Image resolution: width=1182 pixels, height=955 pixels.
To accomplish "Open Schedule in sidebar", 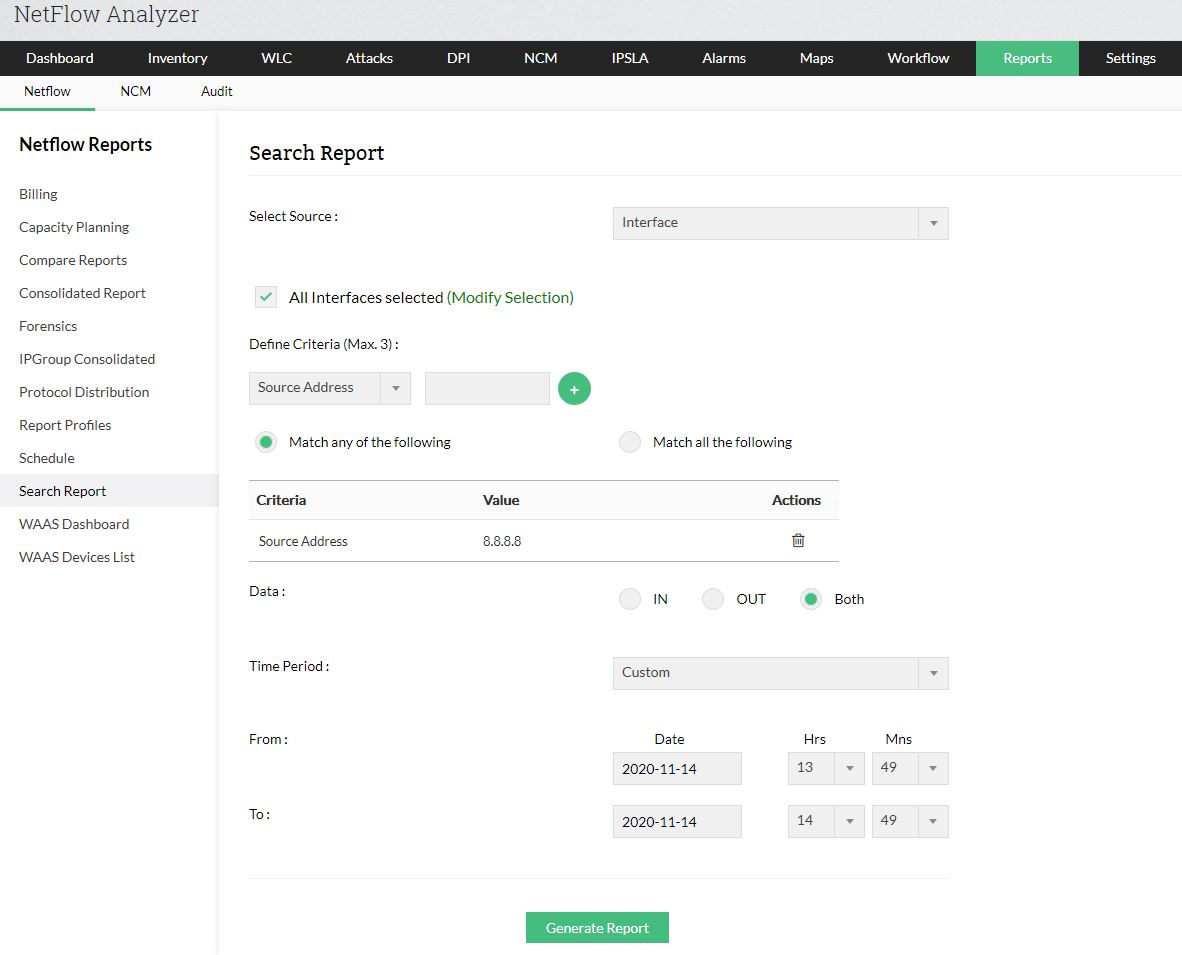I will (47, 458).
